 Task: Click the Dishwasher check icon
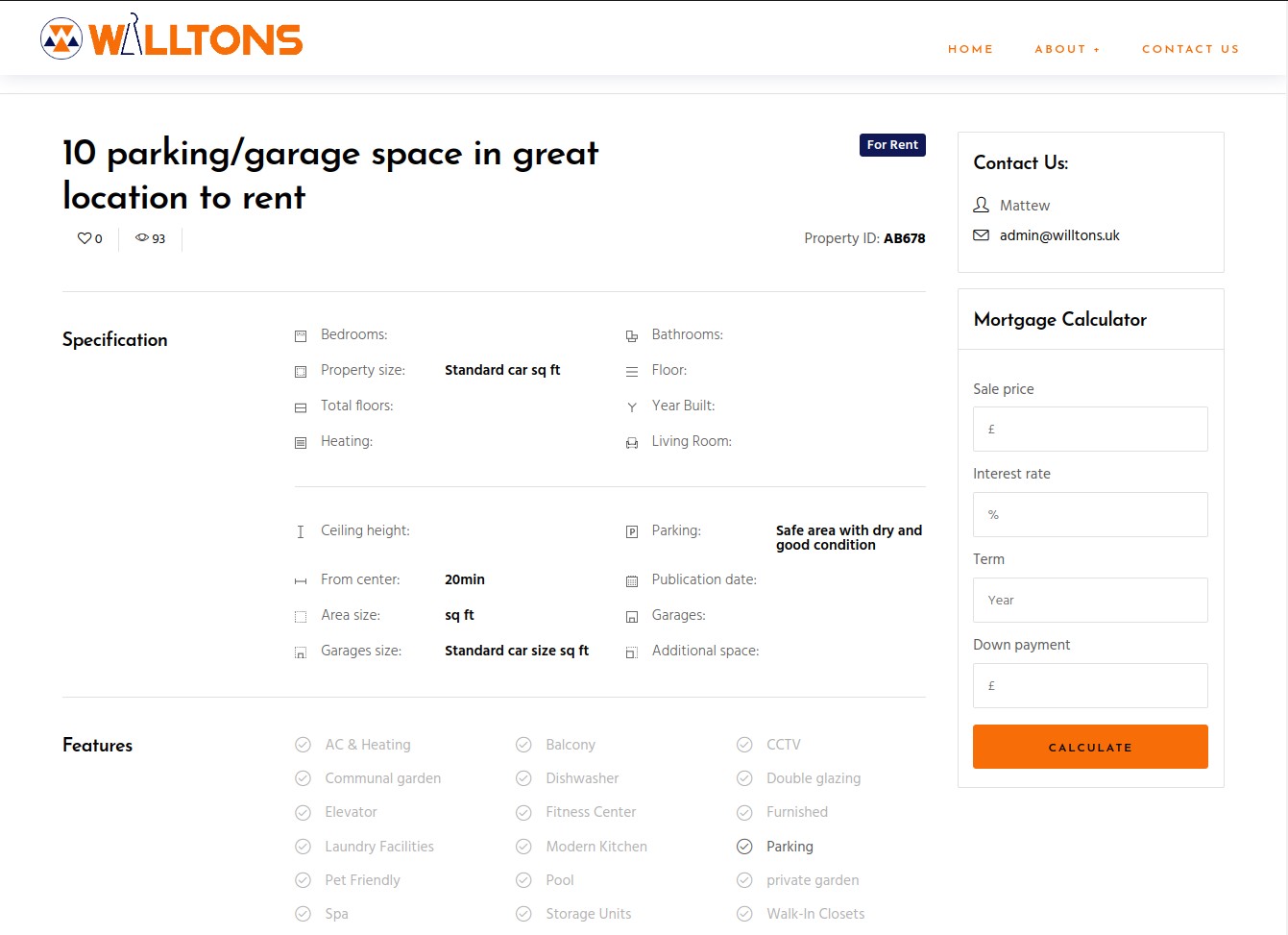[x=523, y=778]
